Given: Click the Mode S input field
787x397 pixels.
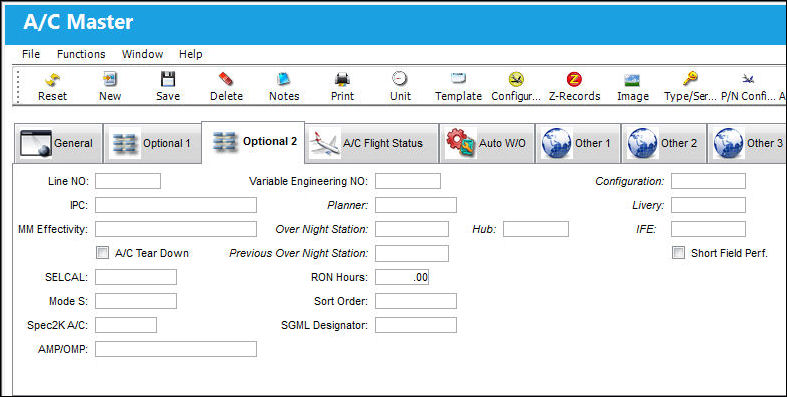Looking at the screenshot, I should [x=136, y=301].
